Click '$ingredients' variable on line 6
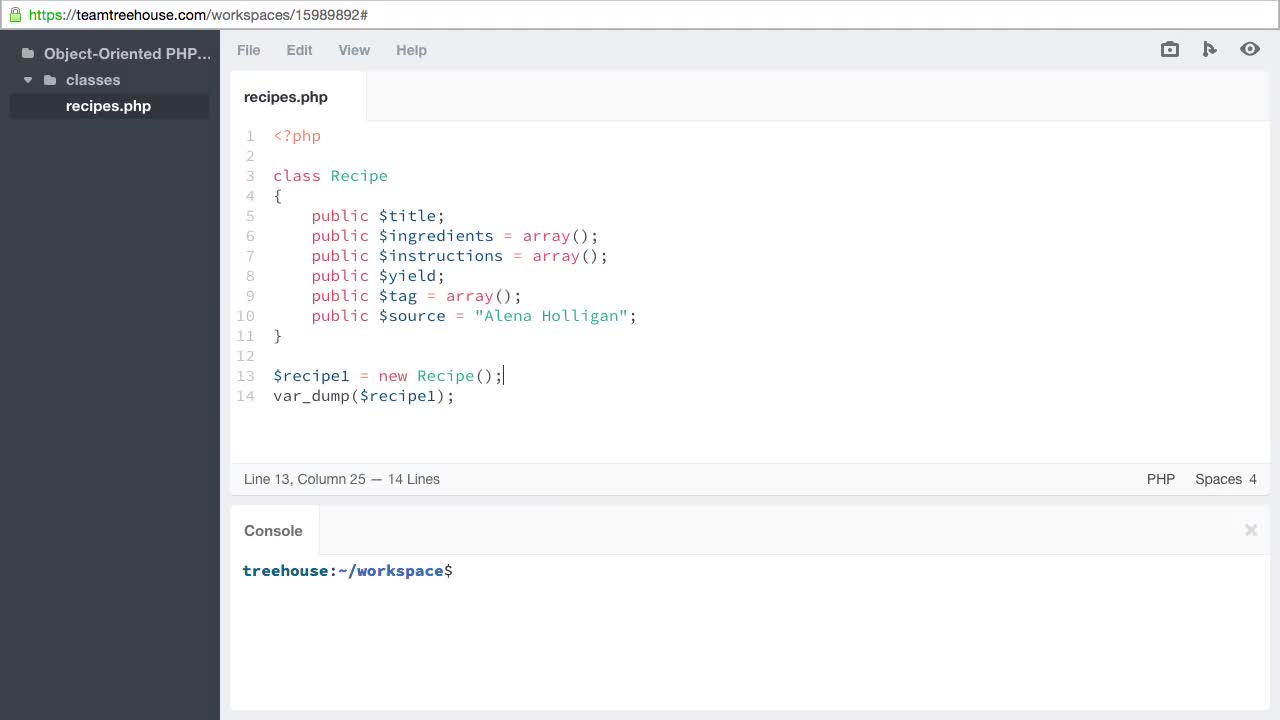1280x720 pixels. [436, 236]
